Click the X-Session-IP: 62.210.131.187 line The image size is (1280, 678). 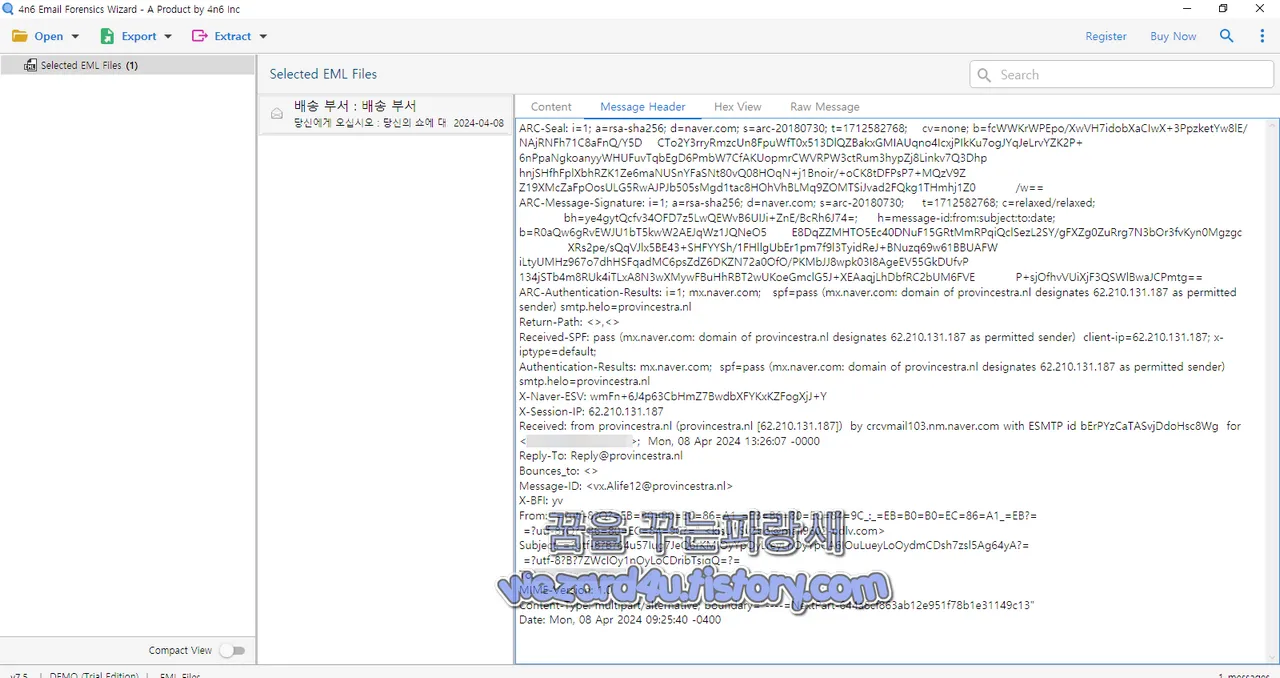click(591, 412)
